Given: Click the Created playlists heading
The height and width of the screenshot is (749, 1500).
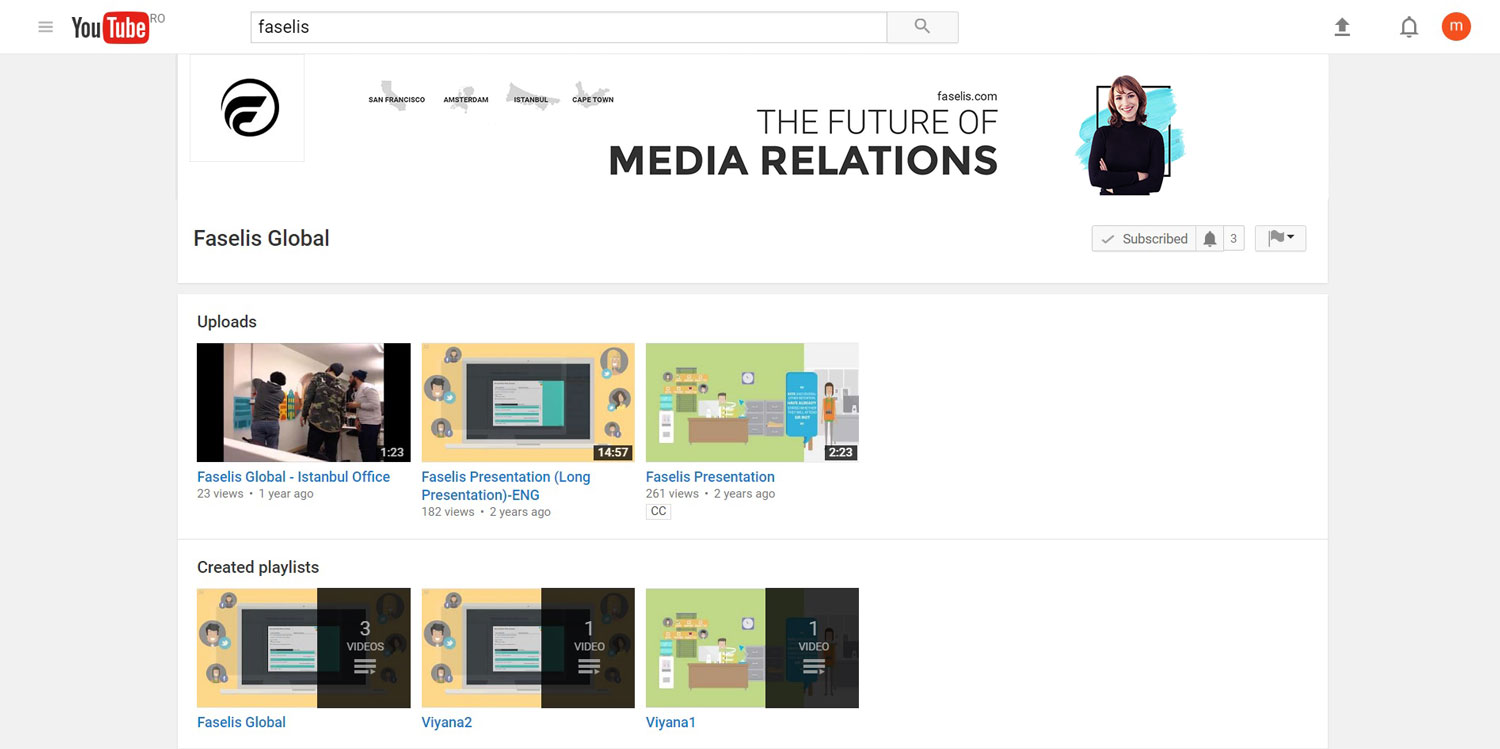Looking at the screenshot, I should (x=258, y=567).
